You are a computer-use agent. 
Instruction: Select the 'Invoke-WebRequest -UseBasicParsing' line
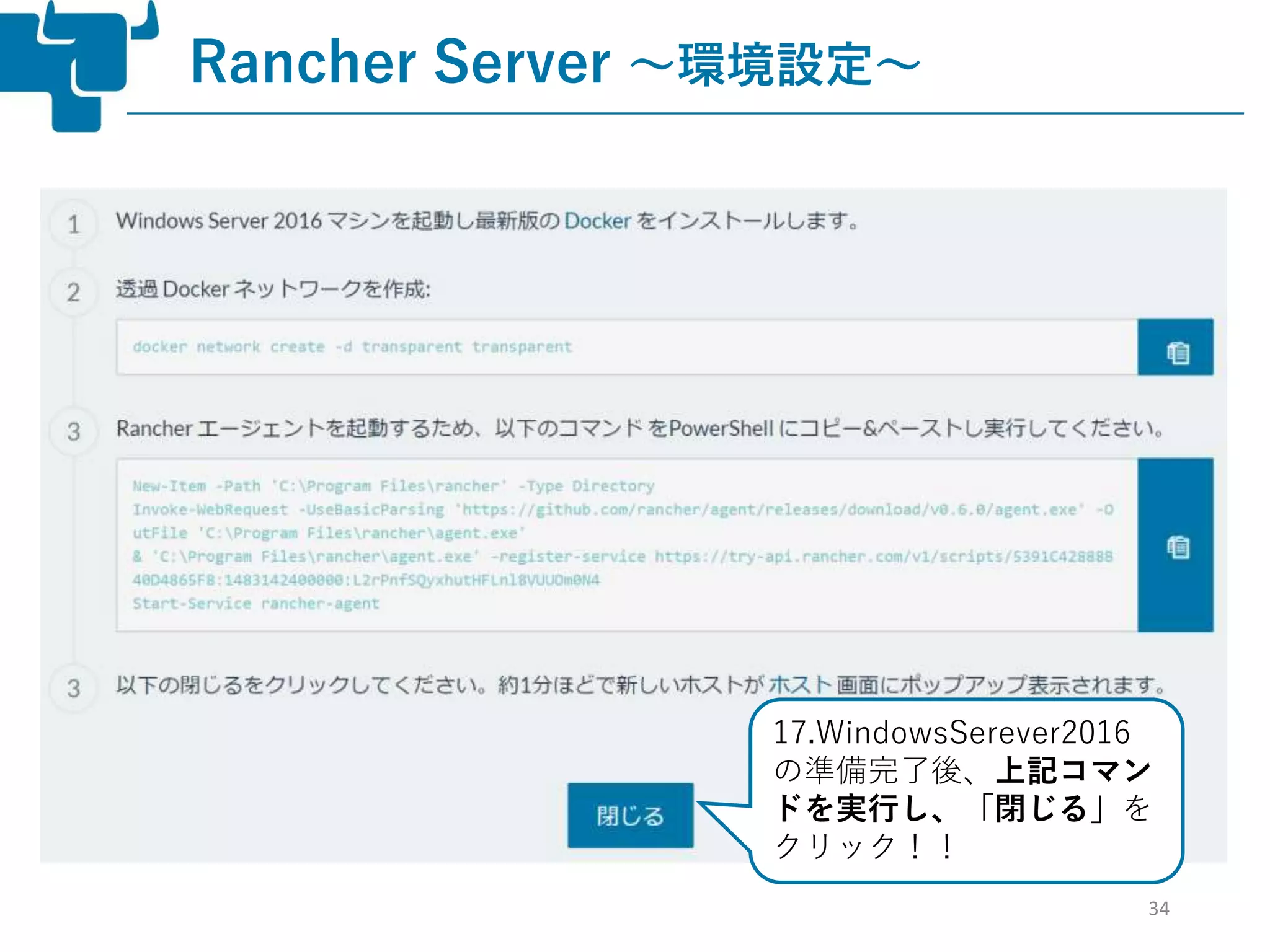pyautogui.click(x=623, y=509)
